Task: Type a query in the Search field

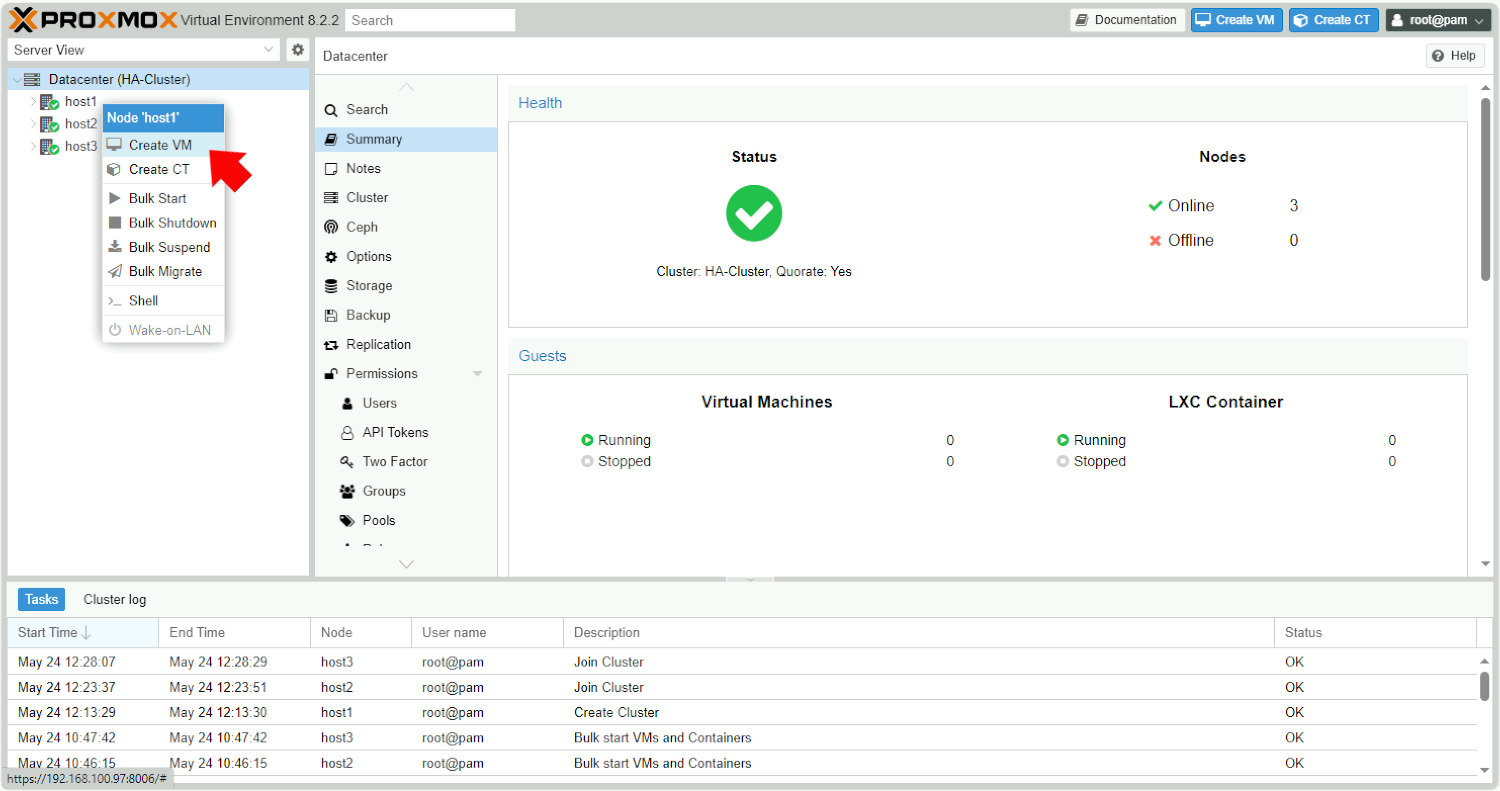Action: pos(430,19)
